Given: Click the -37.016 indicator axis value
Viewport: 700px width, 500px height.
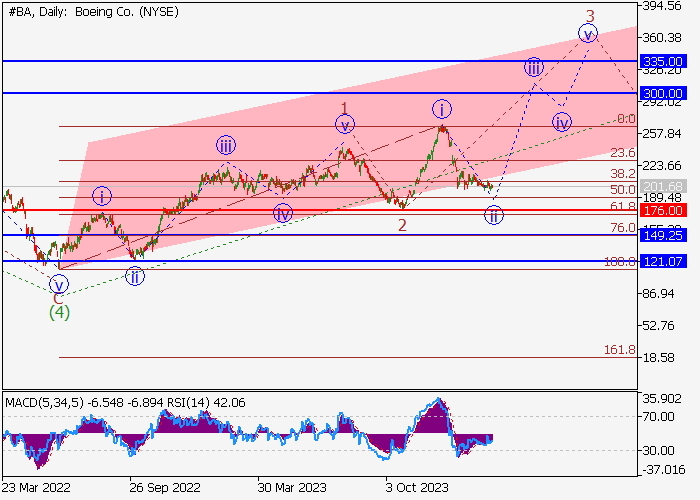Looking at the screenshot, I should coord(662,470).
